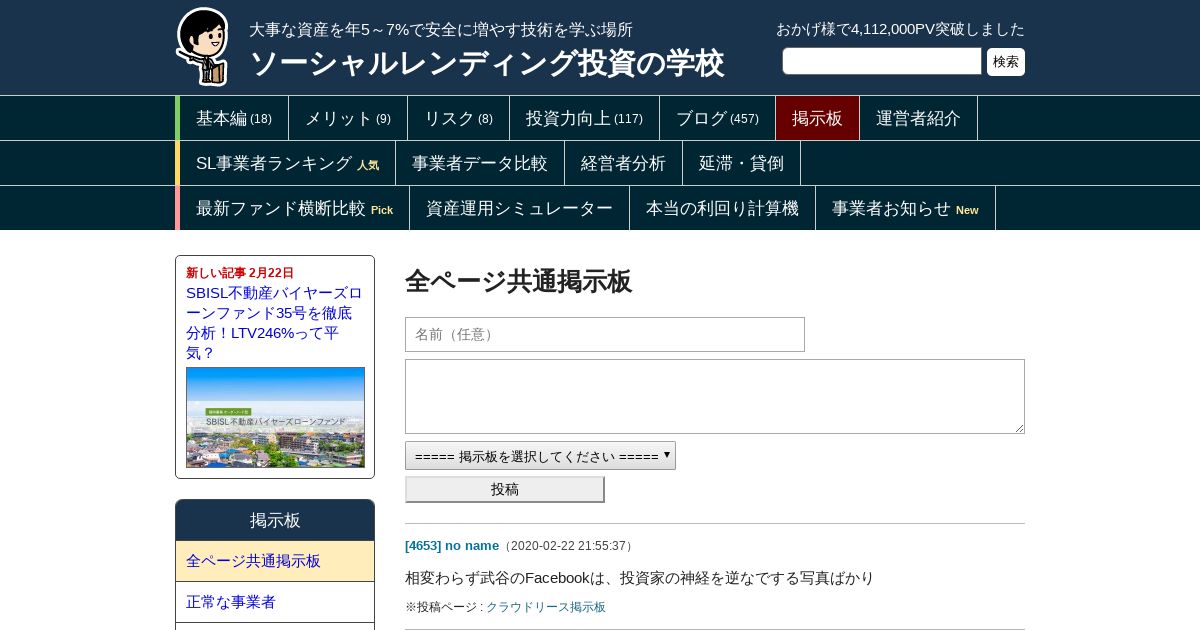This screenshot has width=1200, height=630.
Task: Open SL事業者ランキング 人気 menu
Action: [x=287, y=163]
